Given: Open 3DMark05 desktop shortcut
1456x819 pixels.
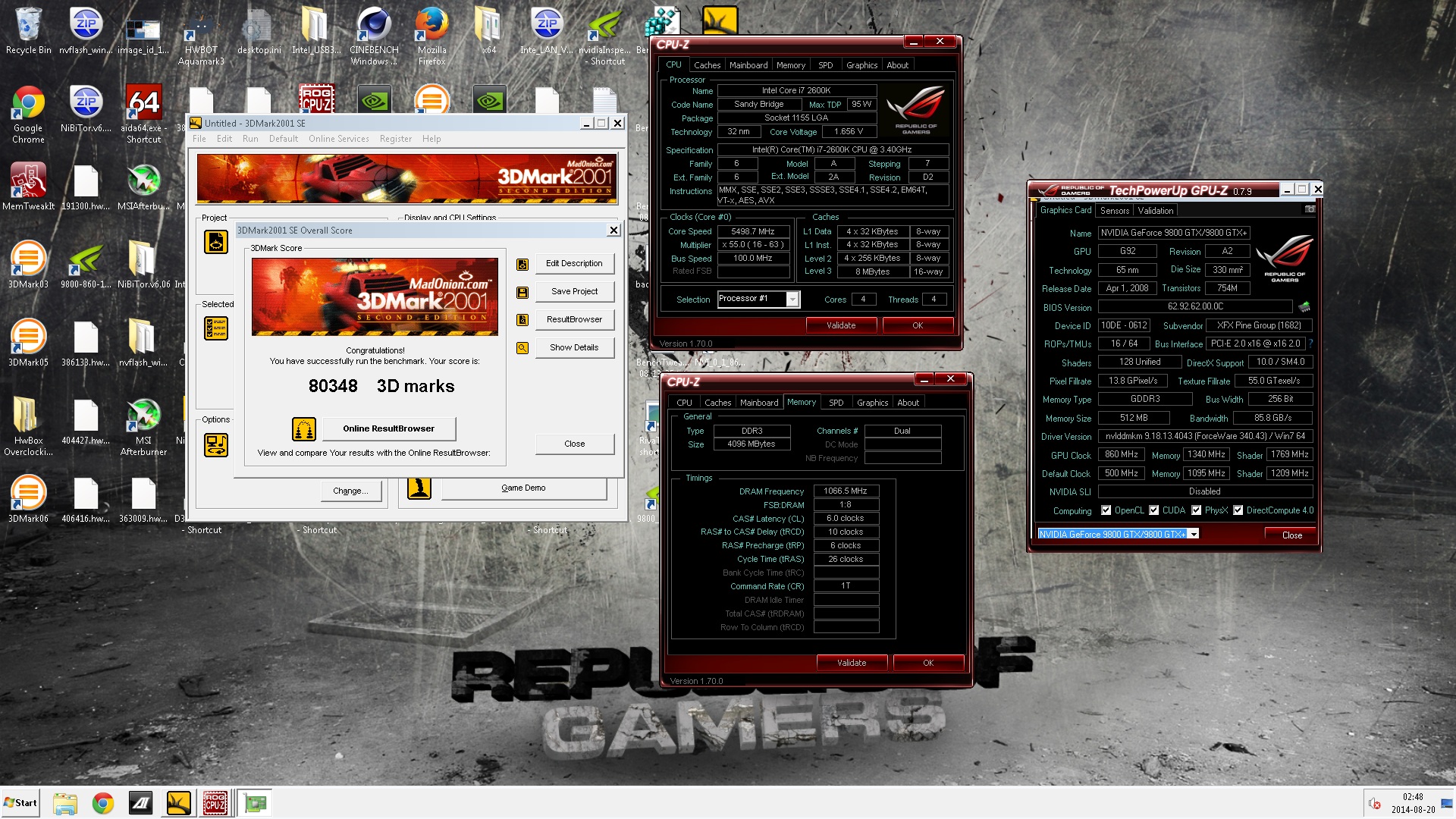Looking at the screenshot, I should tap(28, 343).
